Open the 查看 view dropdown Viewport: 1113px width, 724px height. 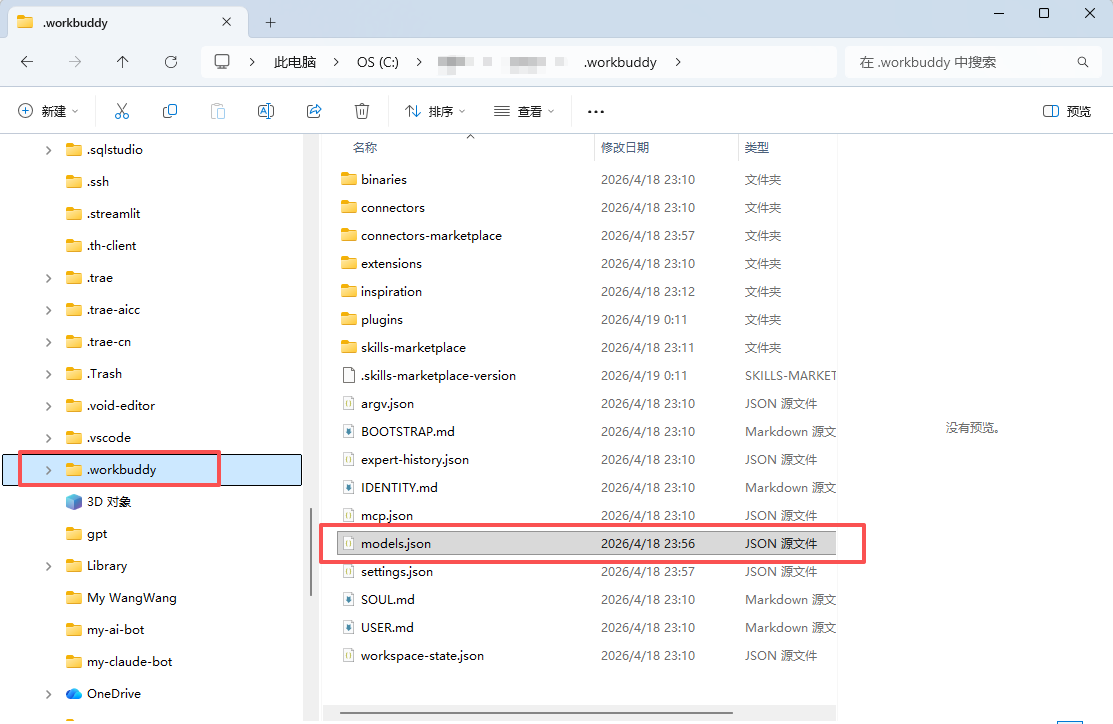click(524, 111)
